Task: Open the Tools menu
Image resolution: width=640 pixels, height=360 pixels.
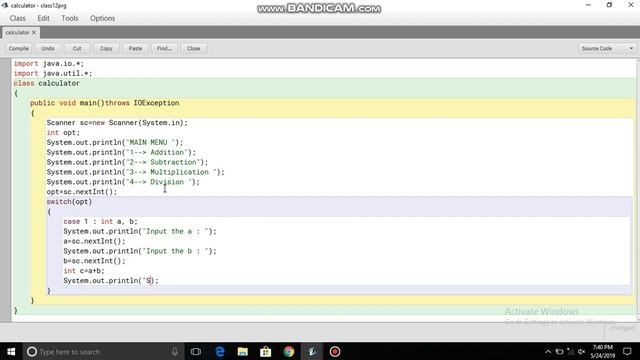Action: click(x=70, y=18)
